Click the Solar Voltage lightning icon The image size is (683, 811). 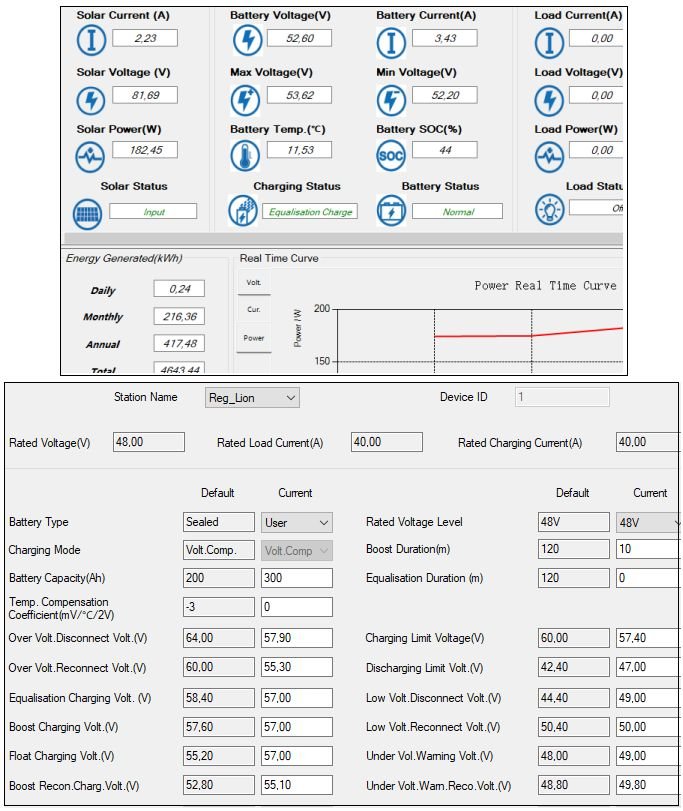91,99
